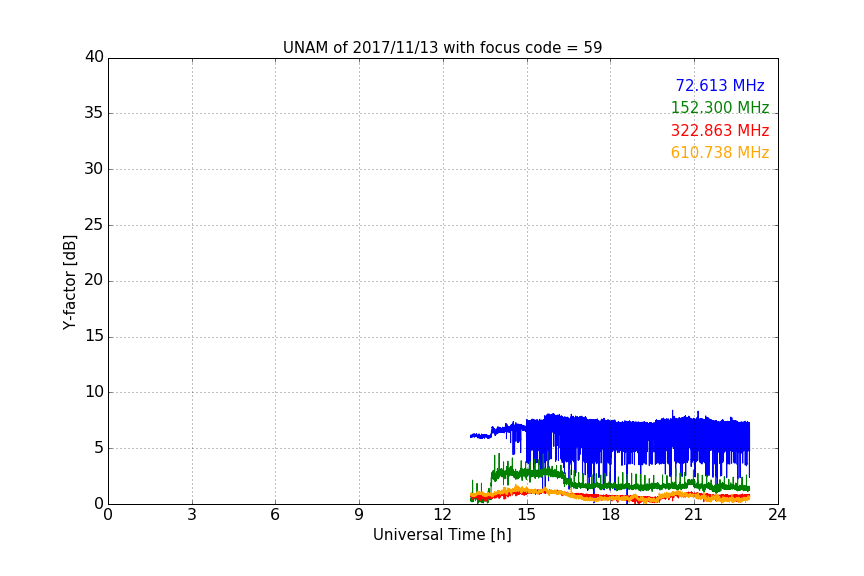Select the green 152.300 MHz legend label

point(720,107)
